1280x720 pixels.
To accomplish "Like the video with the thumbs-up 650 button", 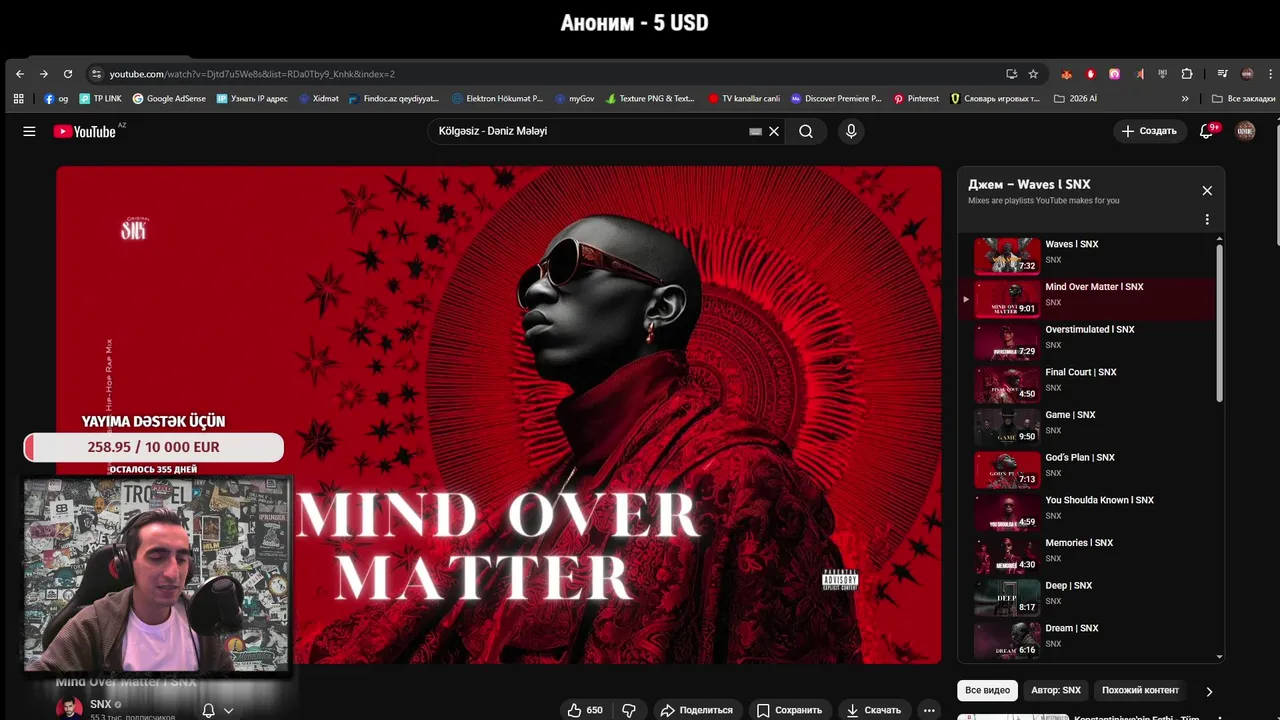I will tap(585, 710).
